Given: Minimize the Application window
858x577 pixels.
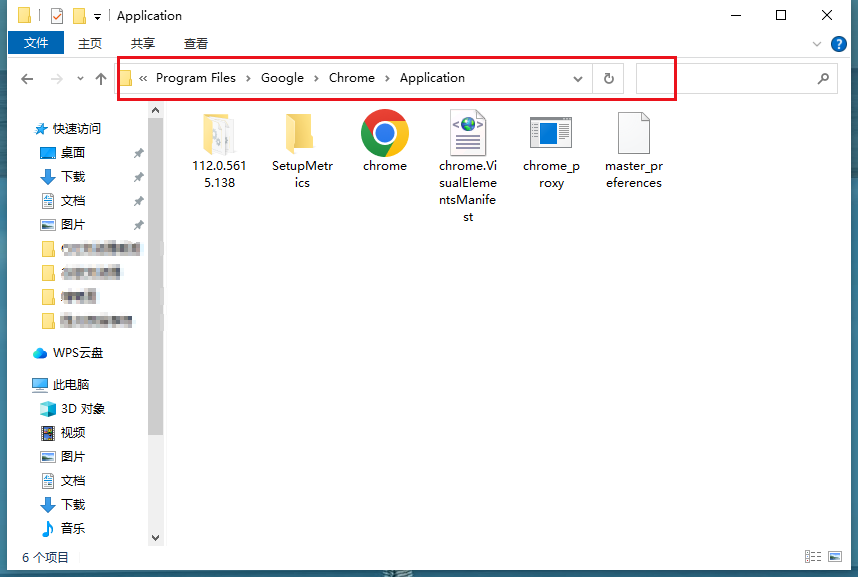Looking at the screenshot, I should pos(736,15).
